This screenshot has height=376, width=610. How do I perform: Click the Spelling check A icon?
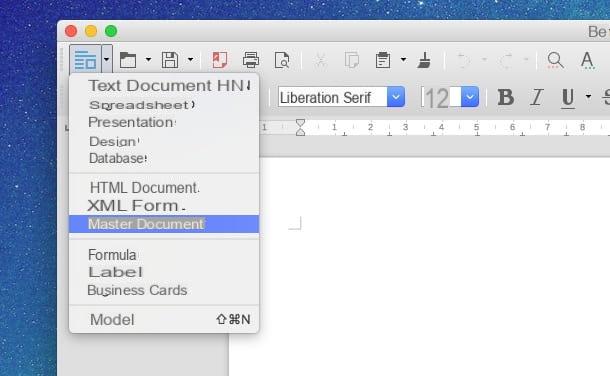[x=587, y=60]
